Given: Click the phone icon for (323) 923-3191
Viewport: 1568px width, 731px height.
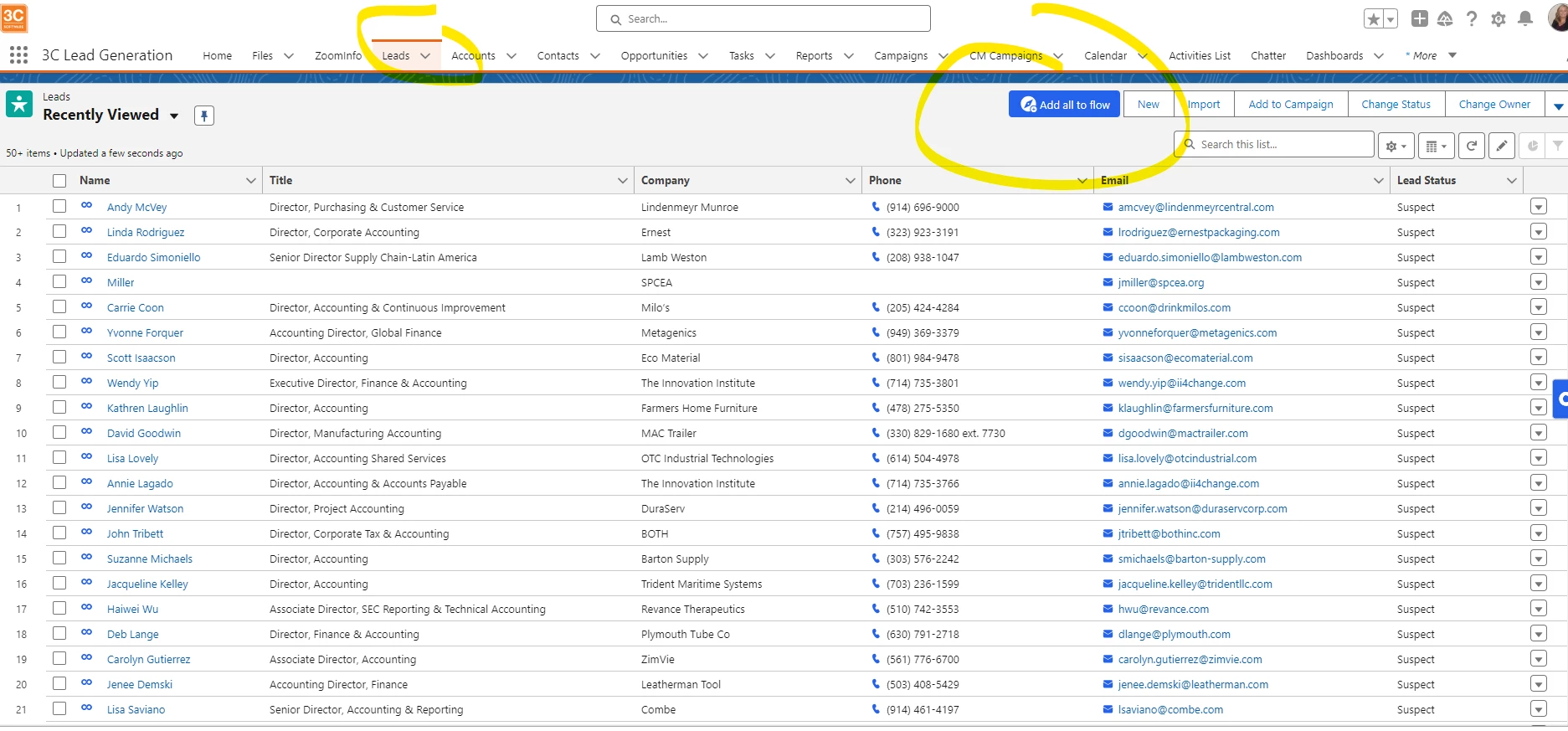Looking at the screenshot, I should (x=876, y=232).
